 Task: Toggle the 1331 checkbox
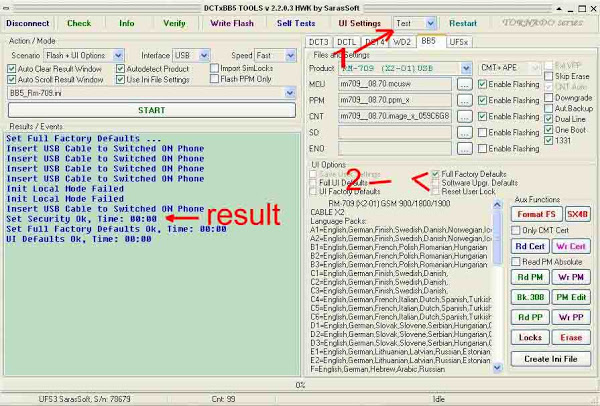[548, 140]
